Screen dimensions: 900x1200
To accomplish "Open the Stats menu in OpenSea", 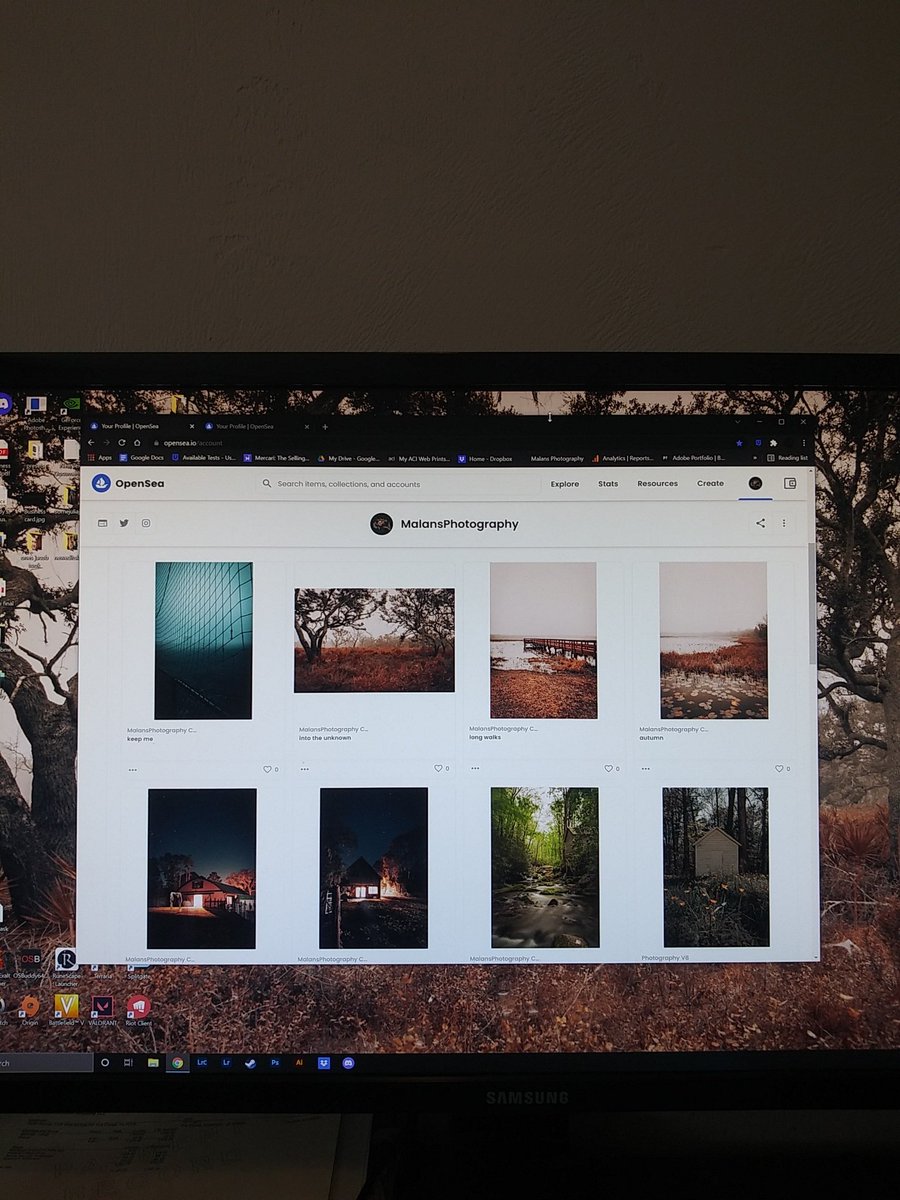I will point(608,483).
